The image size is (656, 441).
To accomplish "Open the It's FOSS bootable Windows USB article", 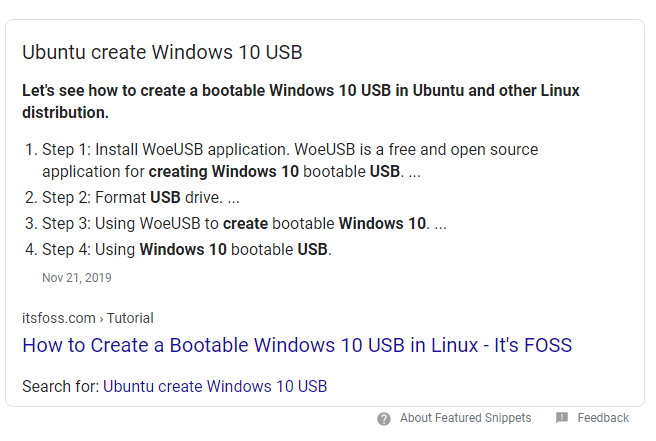I will click(x=297, y=345).
